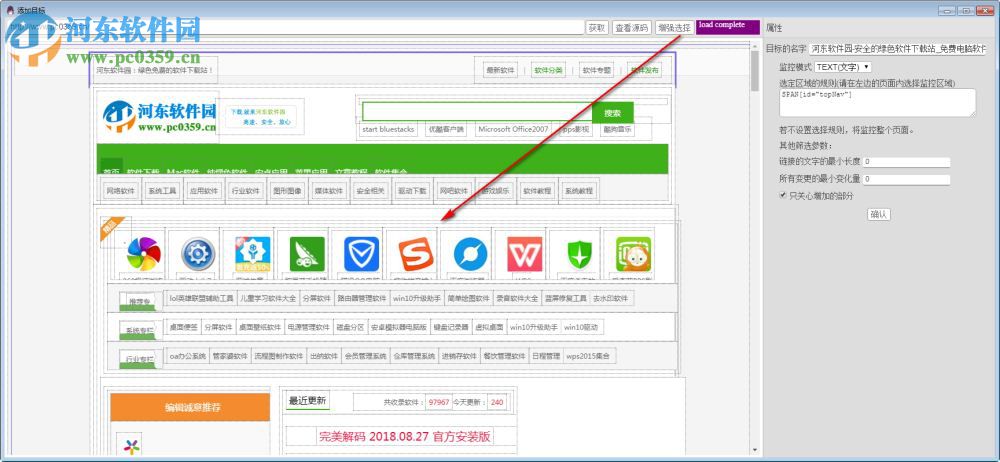Click the 查看源码 button
Image resolution: width=1000 pixels, height=462 pixels.
(631, 27)
